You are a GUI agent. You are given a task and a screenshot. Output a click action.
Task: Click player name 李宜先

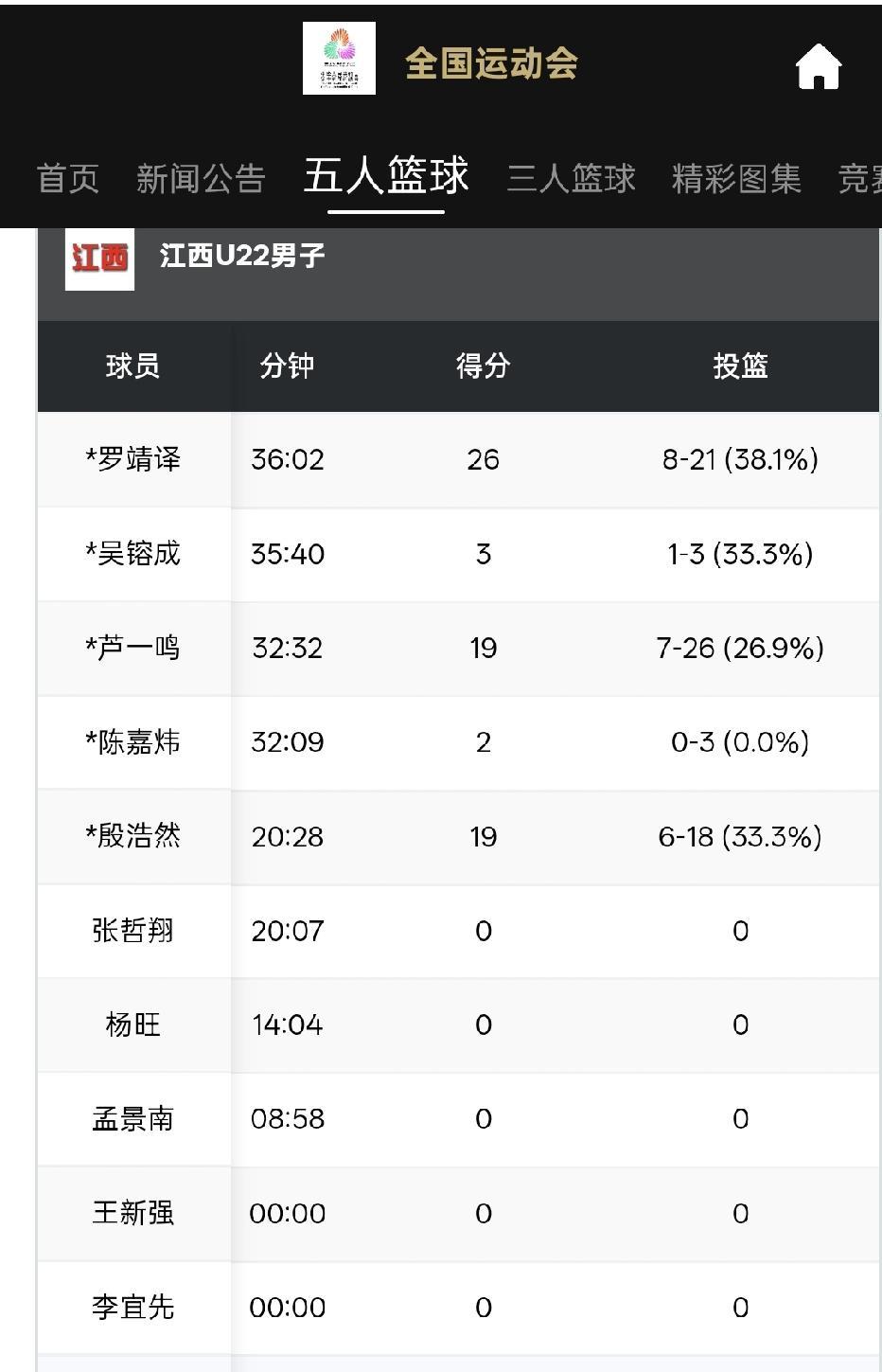[x=133, y=1308]
